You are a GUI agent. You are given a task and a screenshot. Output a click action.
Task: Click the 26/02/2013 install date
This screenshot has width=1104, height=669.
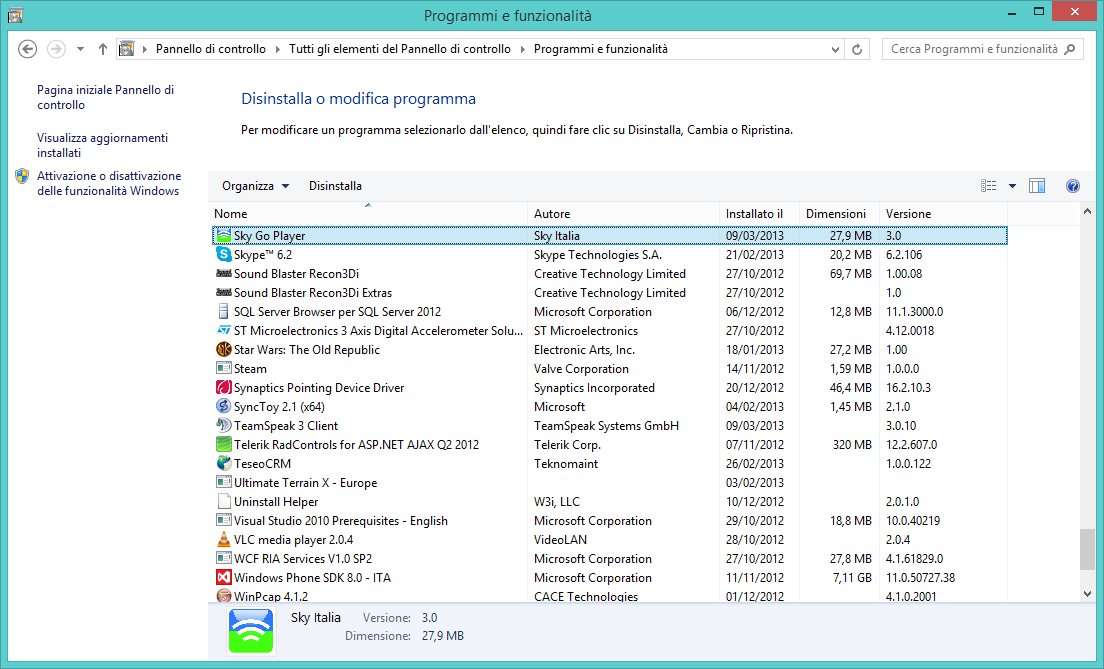coord(755,464)
